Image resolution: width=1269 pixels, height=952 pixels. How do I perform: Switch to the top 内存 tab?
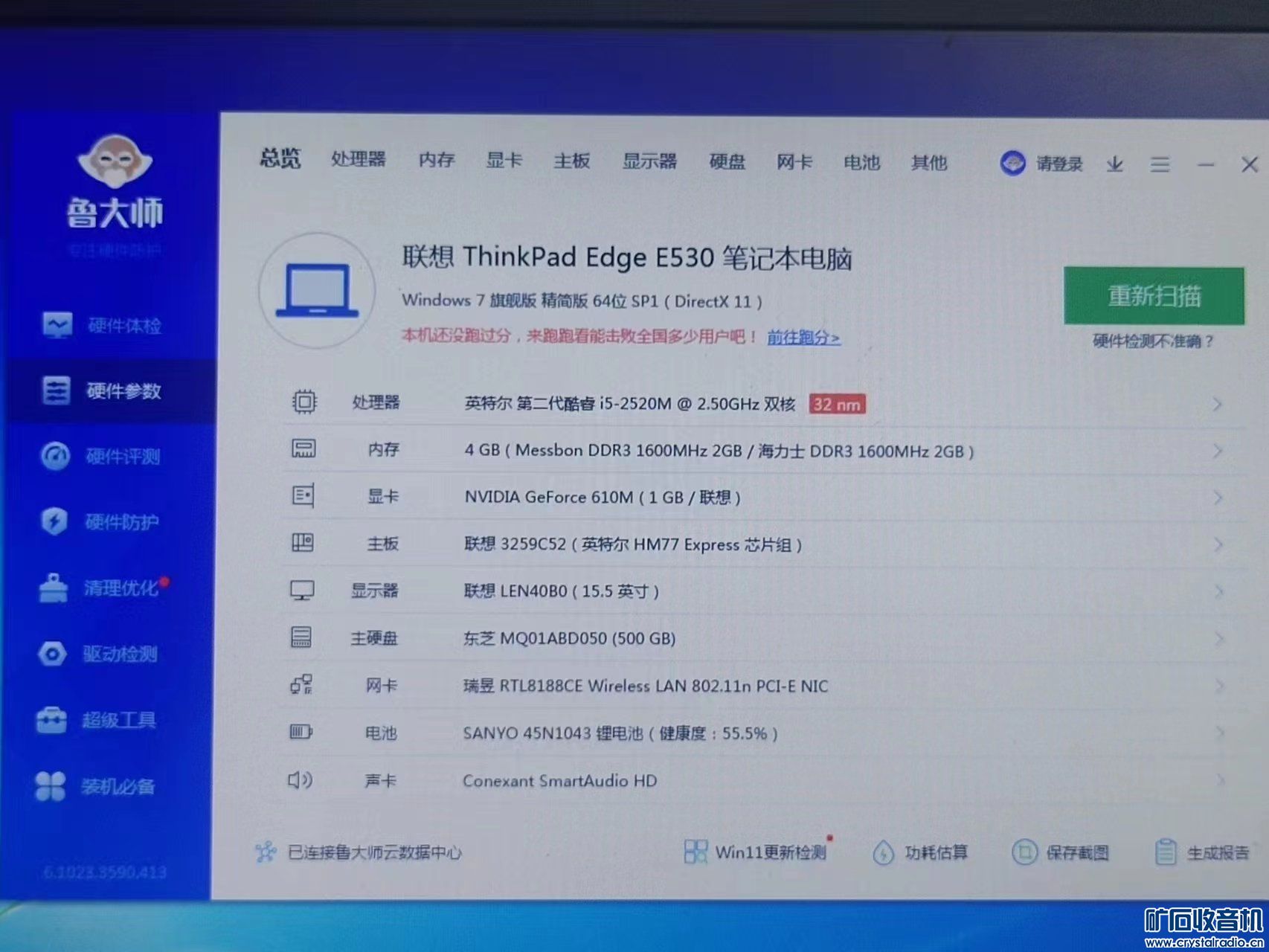point(437,159)
